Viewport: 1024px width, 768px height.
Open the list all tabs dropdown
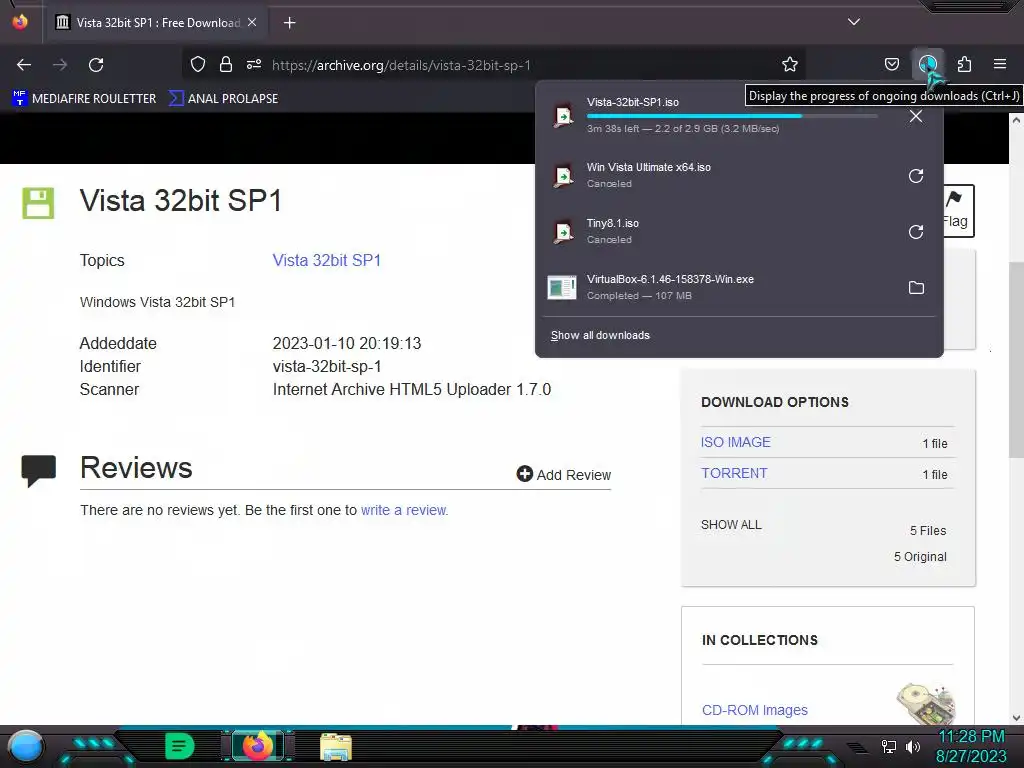click(x=853, y=22)
